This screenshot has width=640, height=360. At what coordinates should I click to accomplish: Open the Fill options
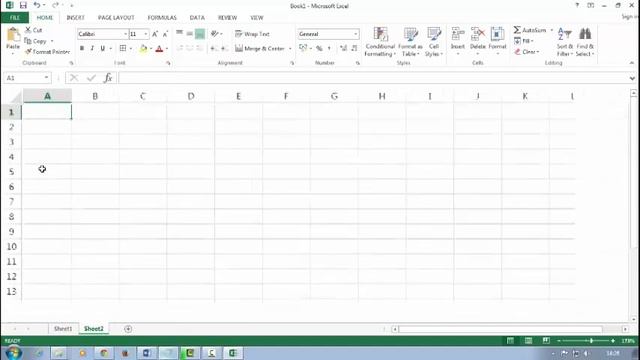[x=524, y=41]
